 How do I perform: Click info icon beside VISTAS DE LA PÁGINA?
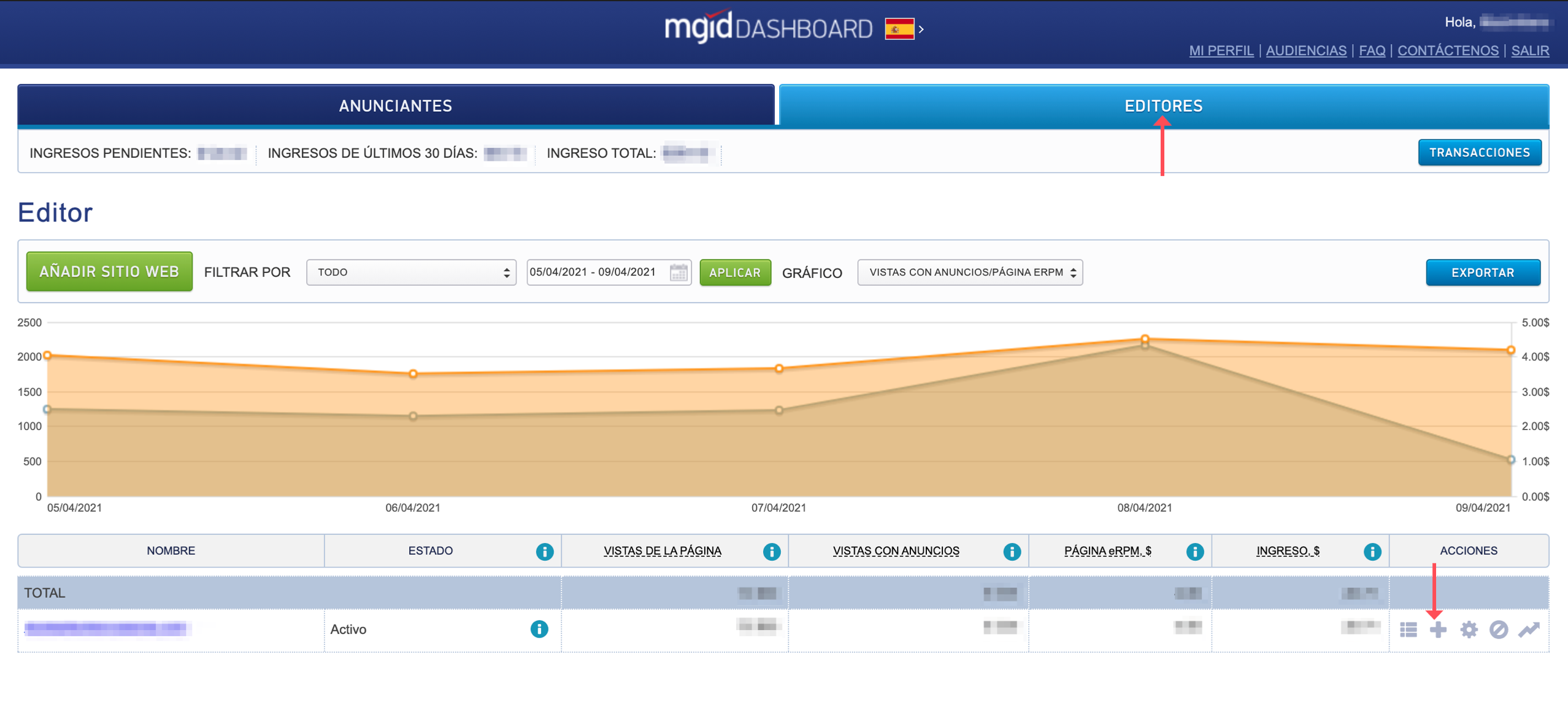[x=771, y=551]
